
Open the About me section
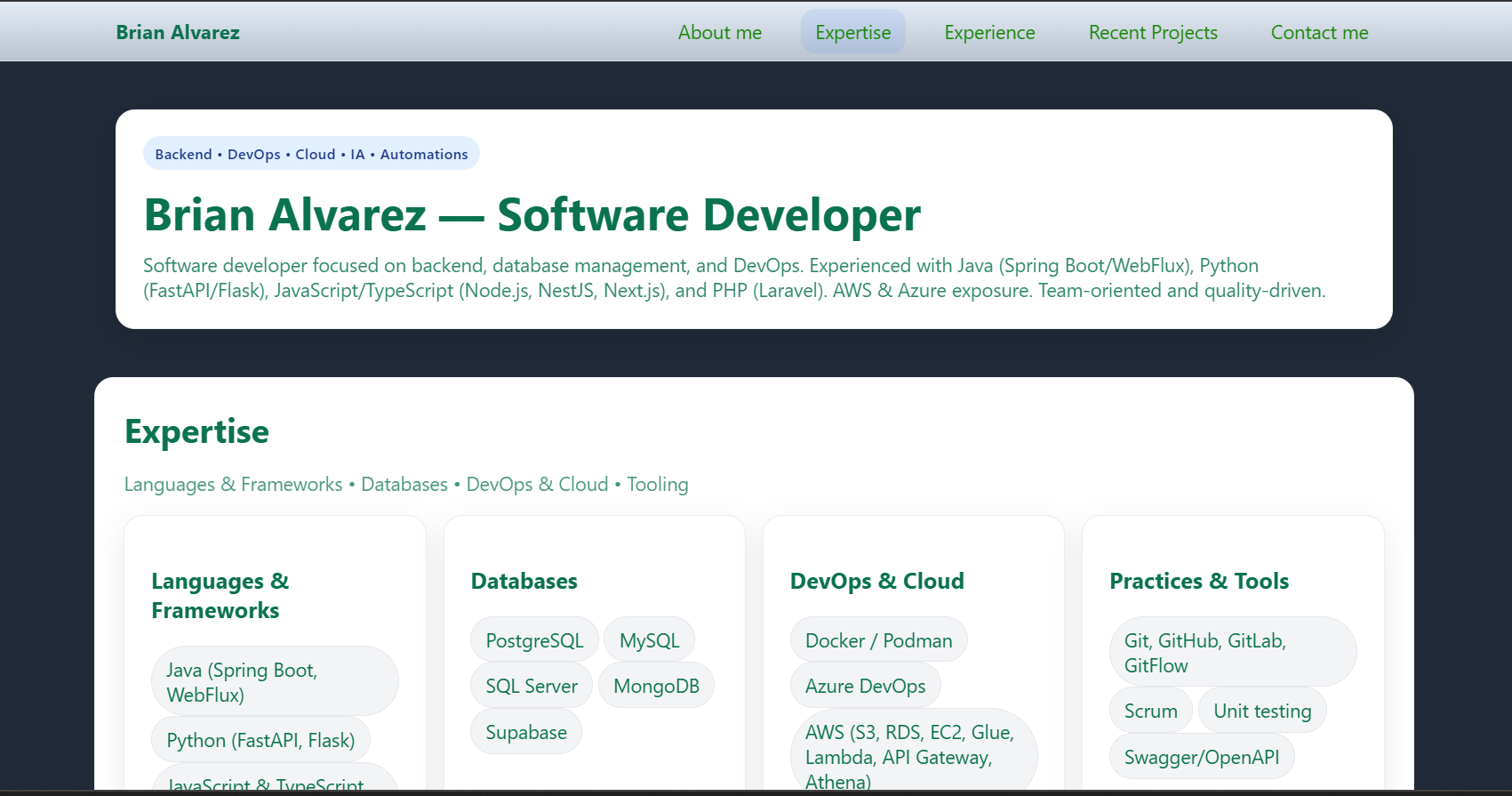click(719, 33)
